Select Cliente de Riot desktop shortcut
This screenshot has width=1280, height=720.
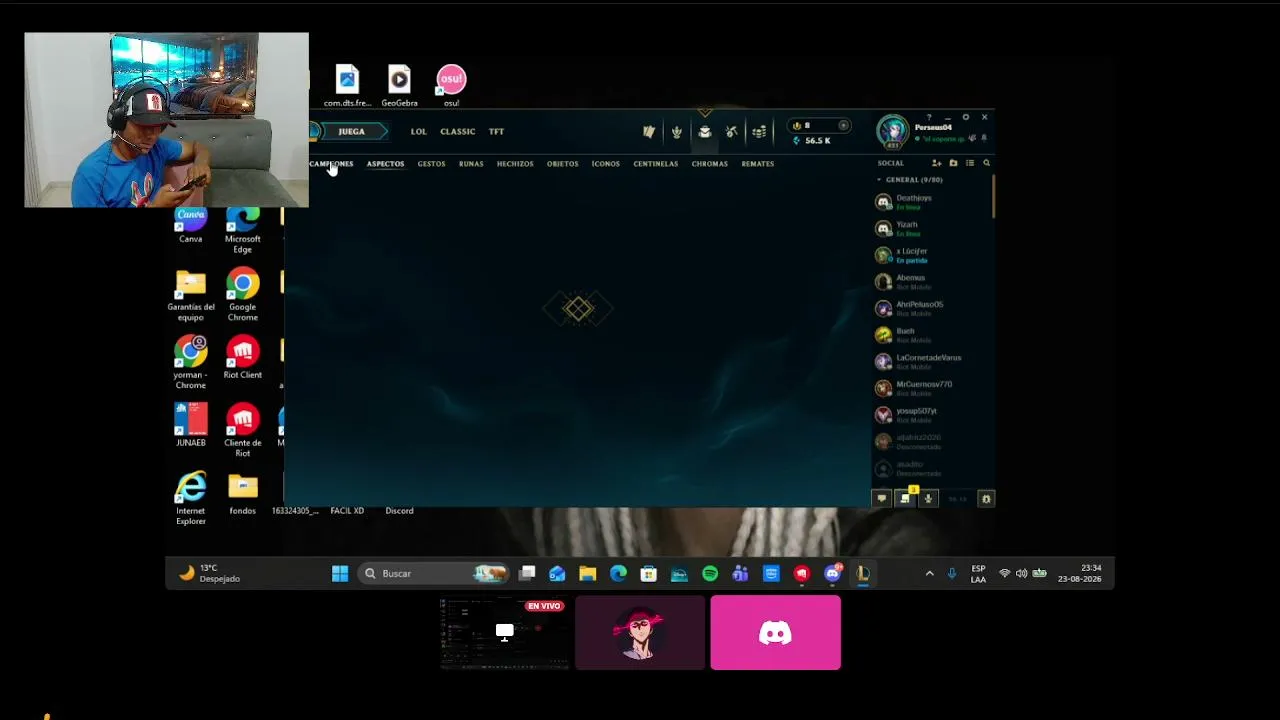coord(242,430)
